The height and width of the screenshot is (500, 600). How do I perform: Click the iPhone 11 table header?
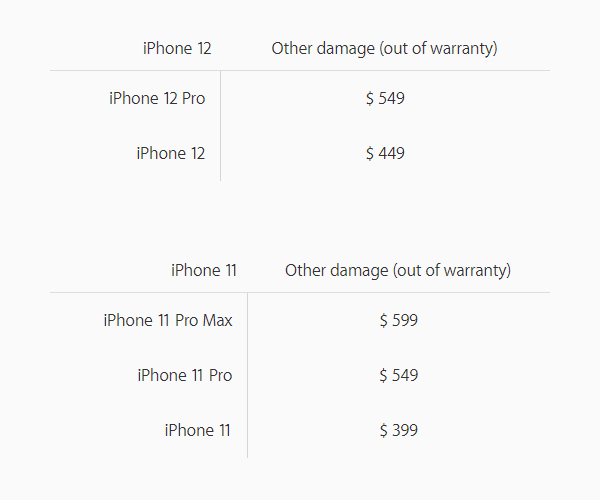click(204, 270)
